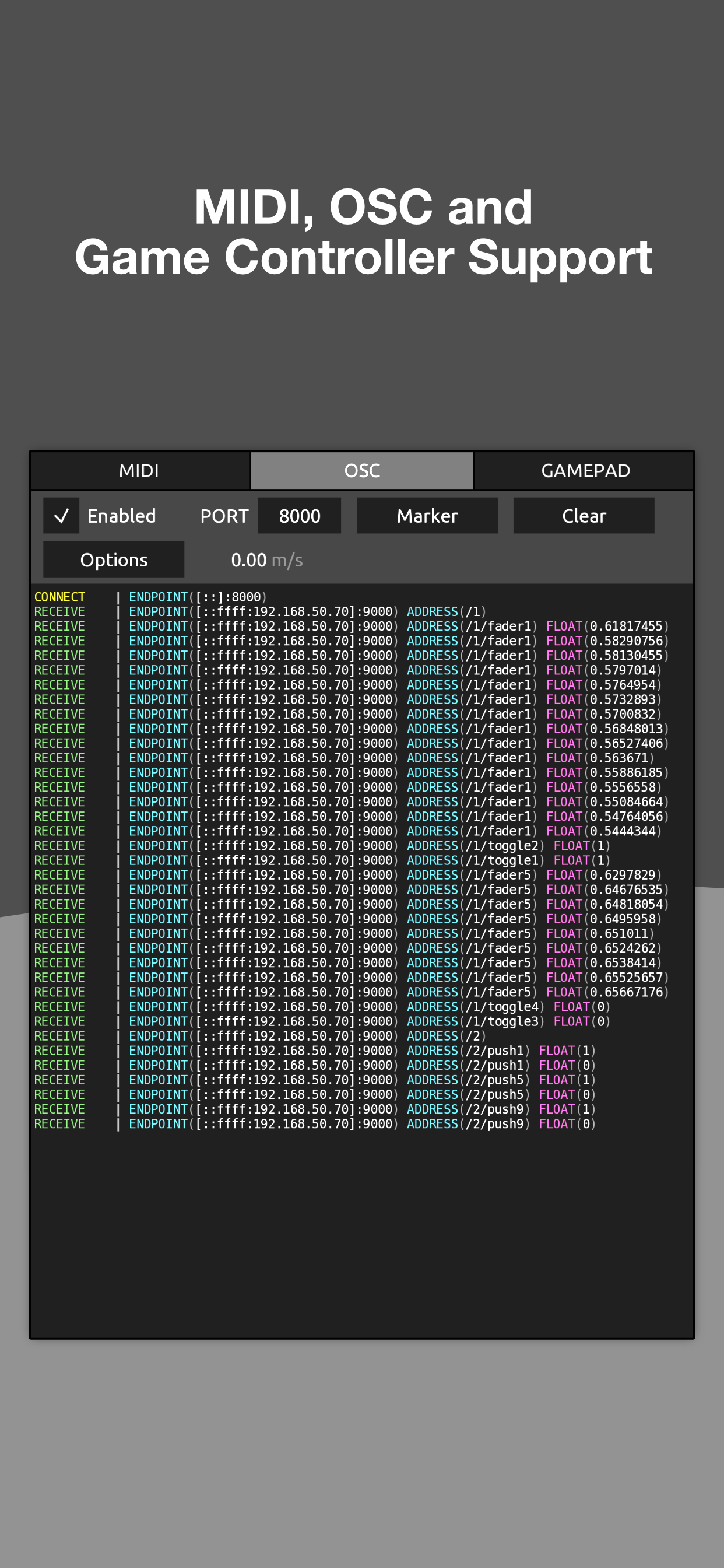
Task: Click FLOAT(0.55886185) value
Action: point(607,772)
